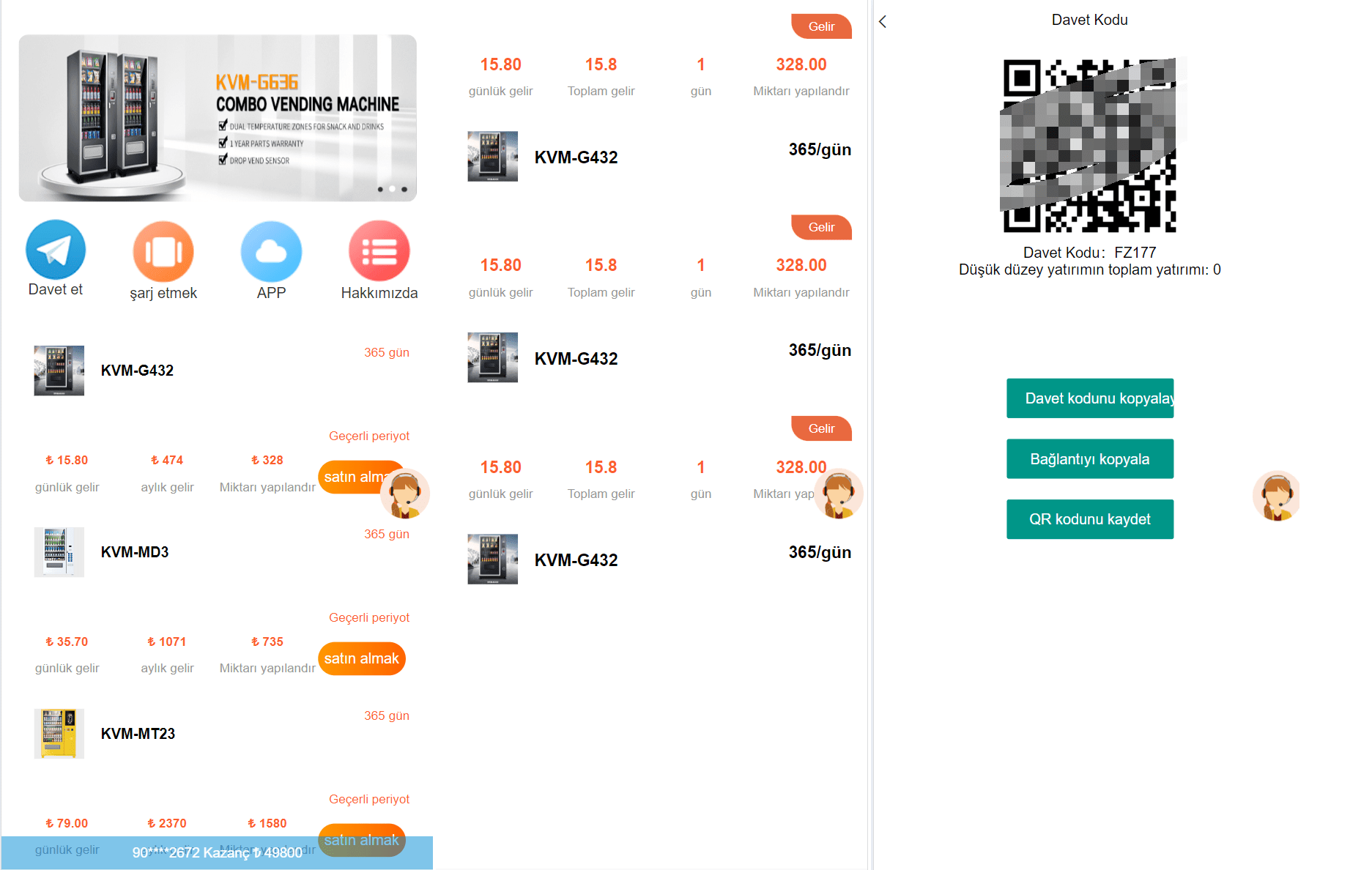The image size is (1372, 870).
Task: Click the KVM-G636 combo vending machine banner
Action: (x=218, y=118)
